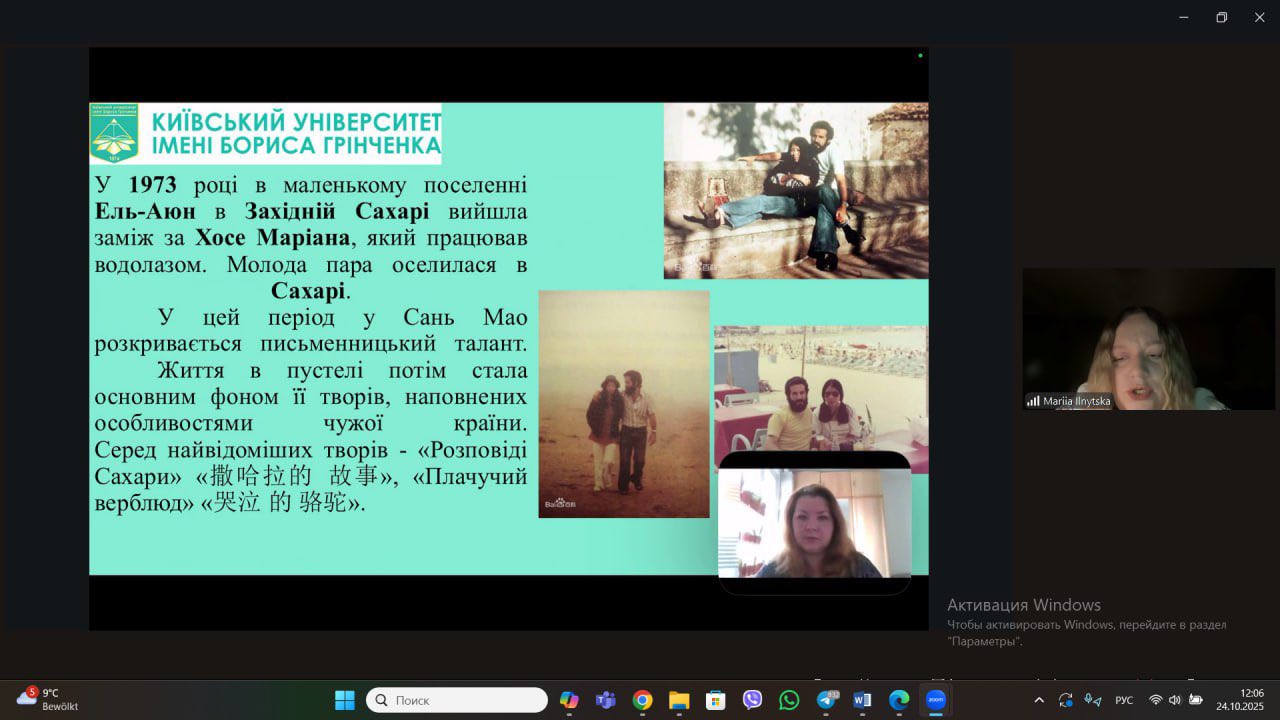This screenshot has height=720, width=1280.
Task: Open Microsoft Store from the taskbar
Action: tap(715, 700)
